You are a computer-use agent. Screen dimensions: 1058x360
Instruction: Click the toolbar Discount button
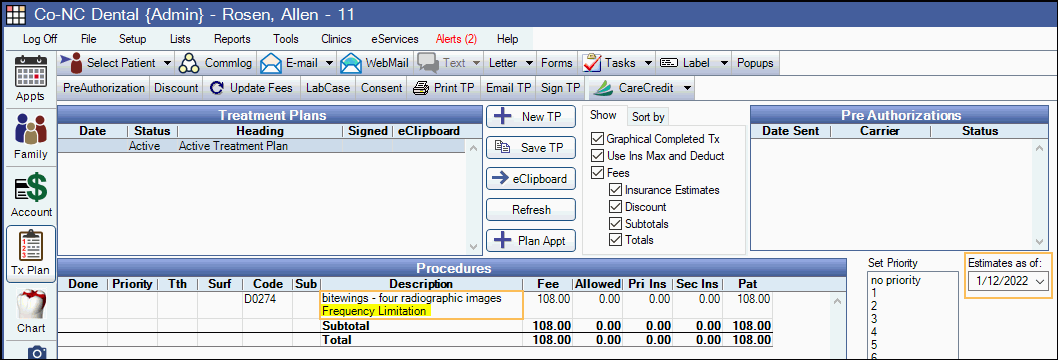point(177,88)
